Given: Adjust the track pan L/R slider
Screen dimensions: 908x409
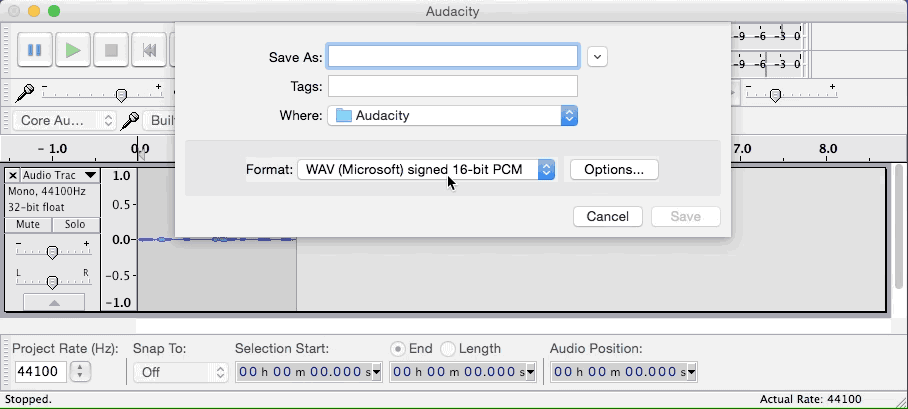Looking at the screenshot, I should (x=53, y=282).
